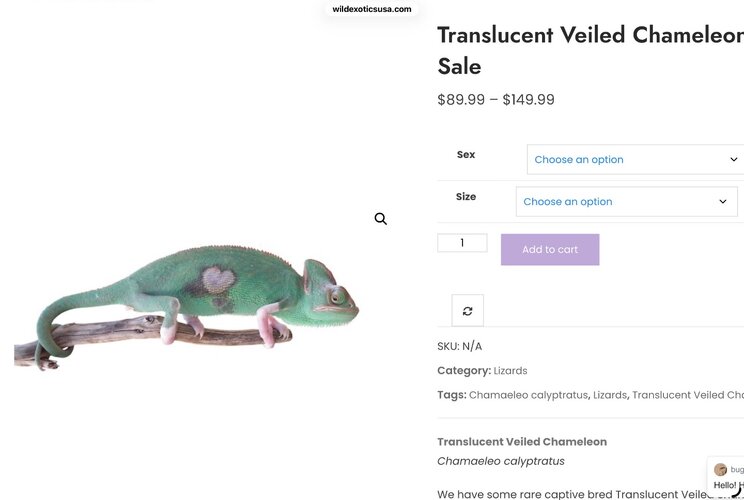Click the wildexoticsusa.com address label

pos(372,9)
